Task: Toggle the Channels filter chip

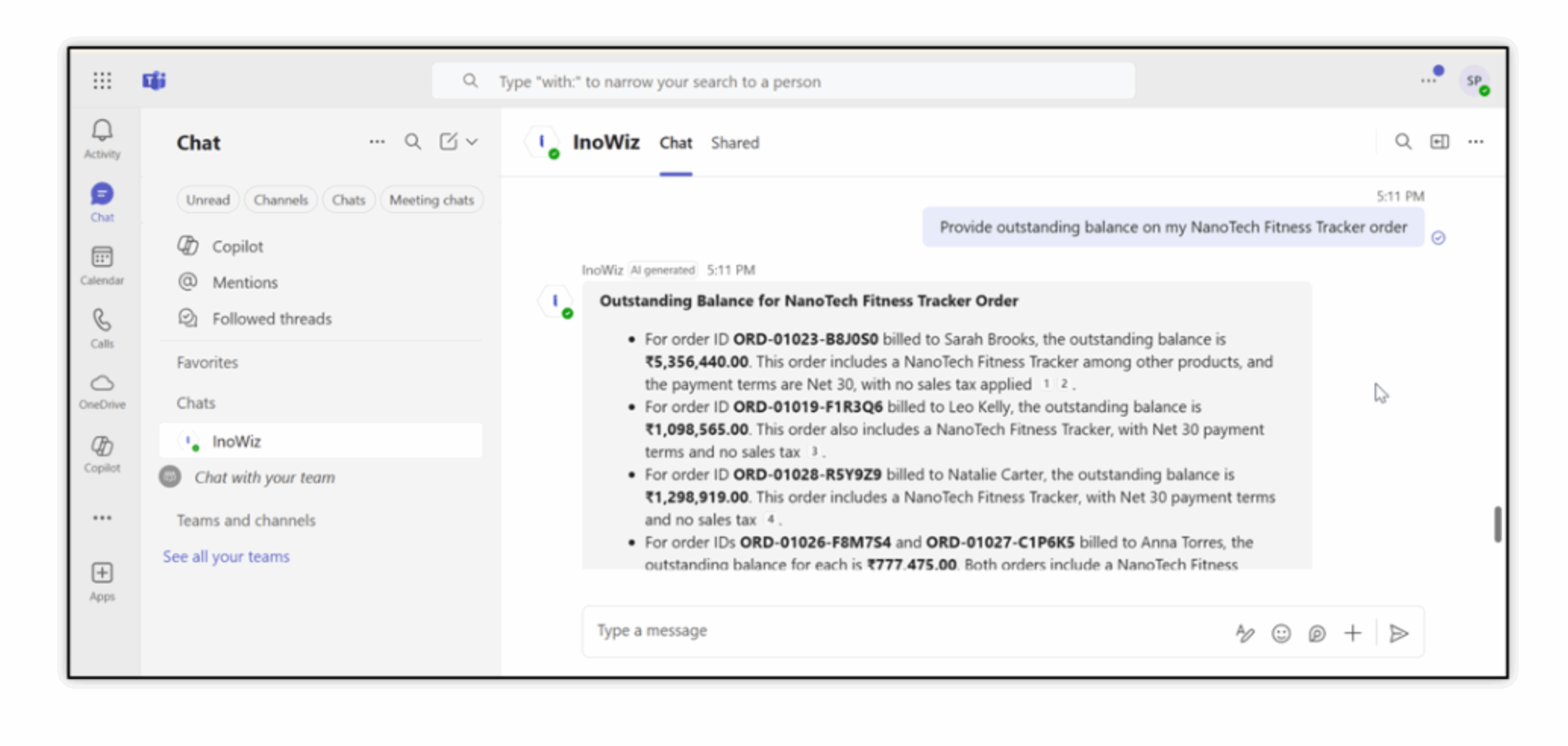Action: pos(281,200)
